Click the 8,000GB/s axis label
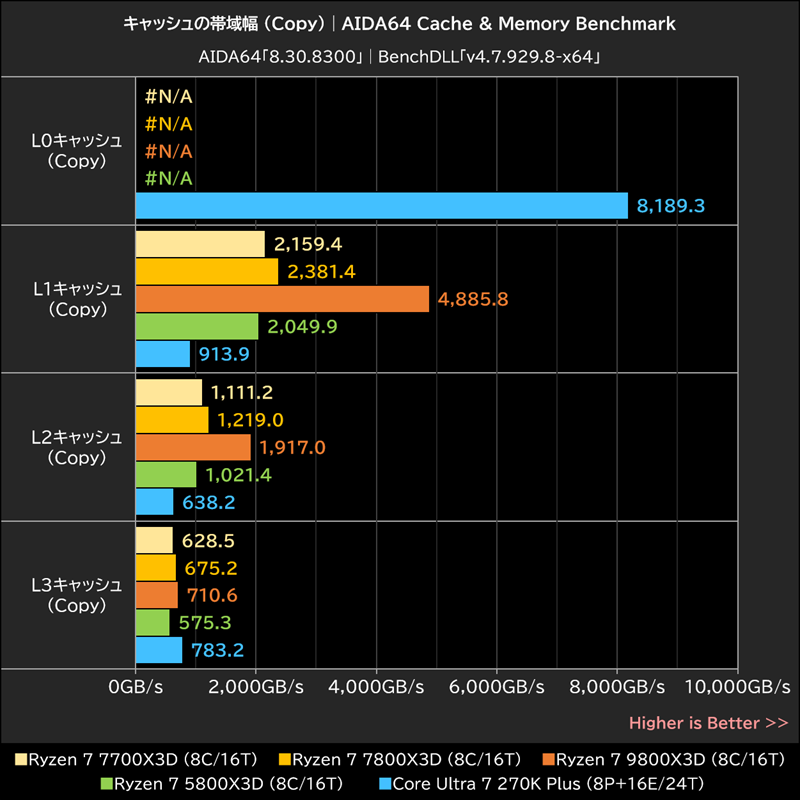Viewport: 800px width, 800px height. coord(617,687)
